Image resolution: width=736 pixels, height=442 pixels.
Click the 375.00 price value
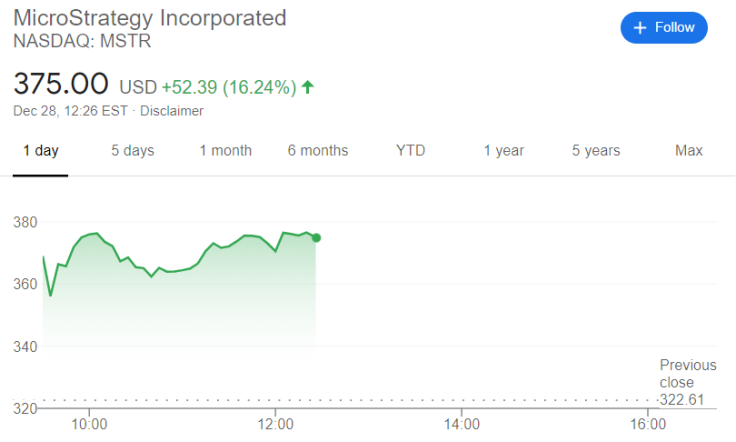click(61, 84)
